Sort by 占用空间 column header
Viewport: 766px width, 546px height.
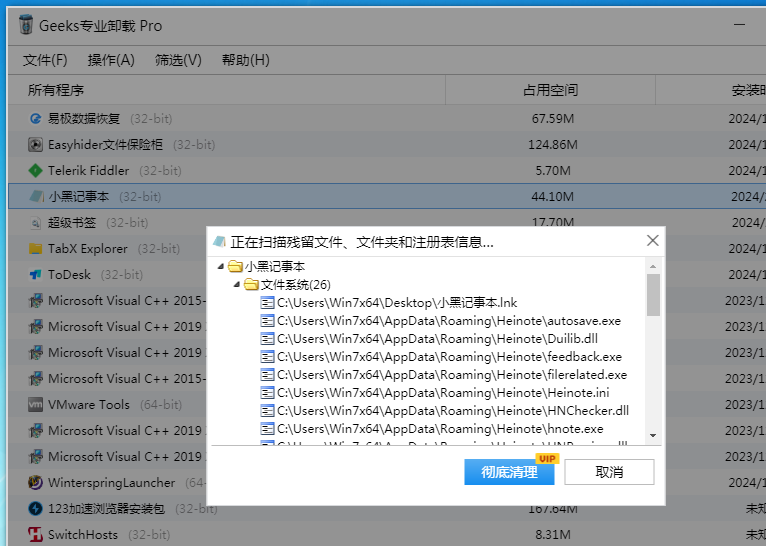tap(550, 90)
